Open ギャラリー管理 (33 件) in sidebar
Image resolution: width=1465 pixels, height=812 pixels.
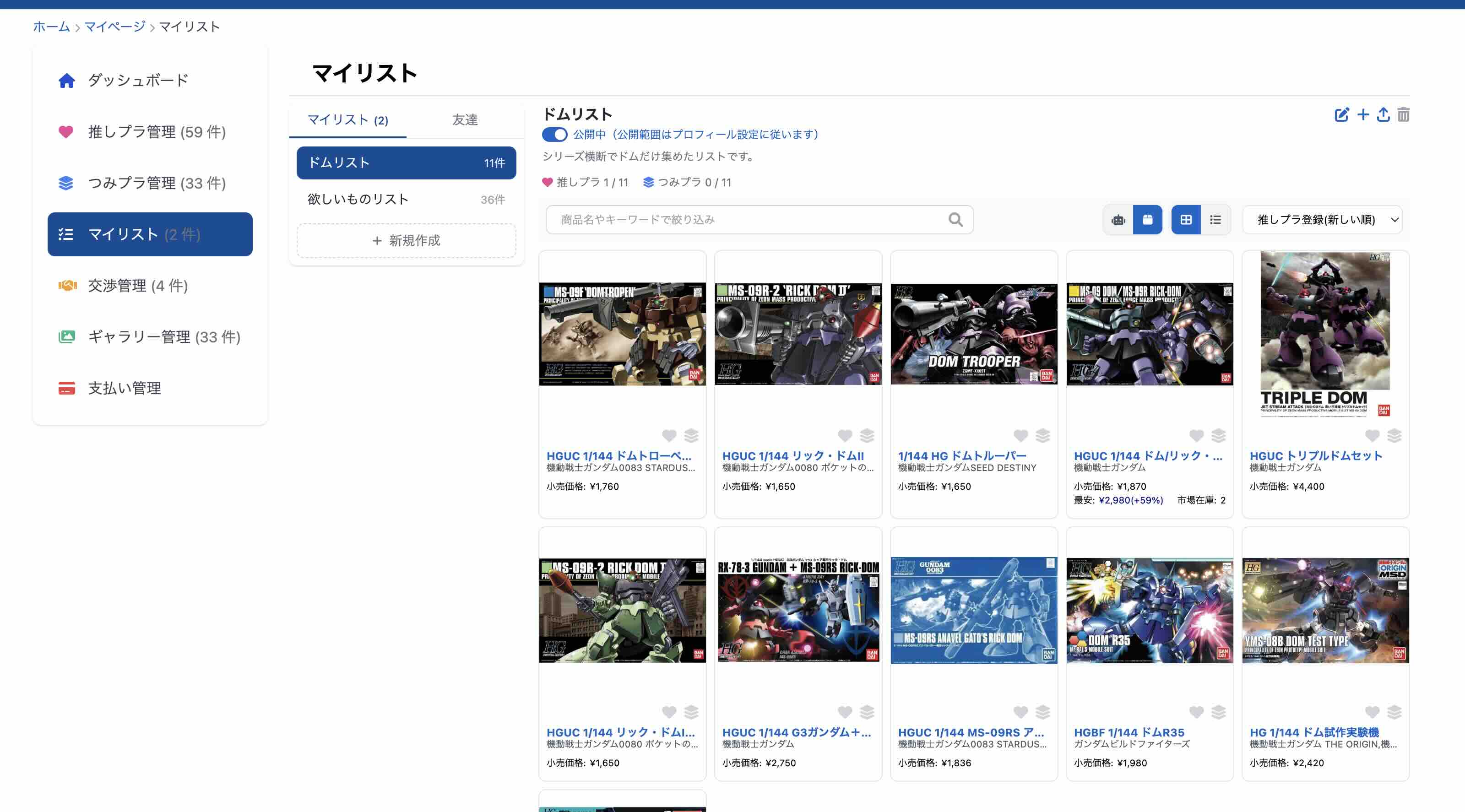pos(150,336)
